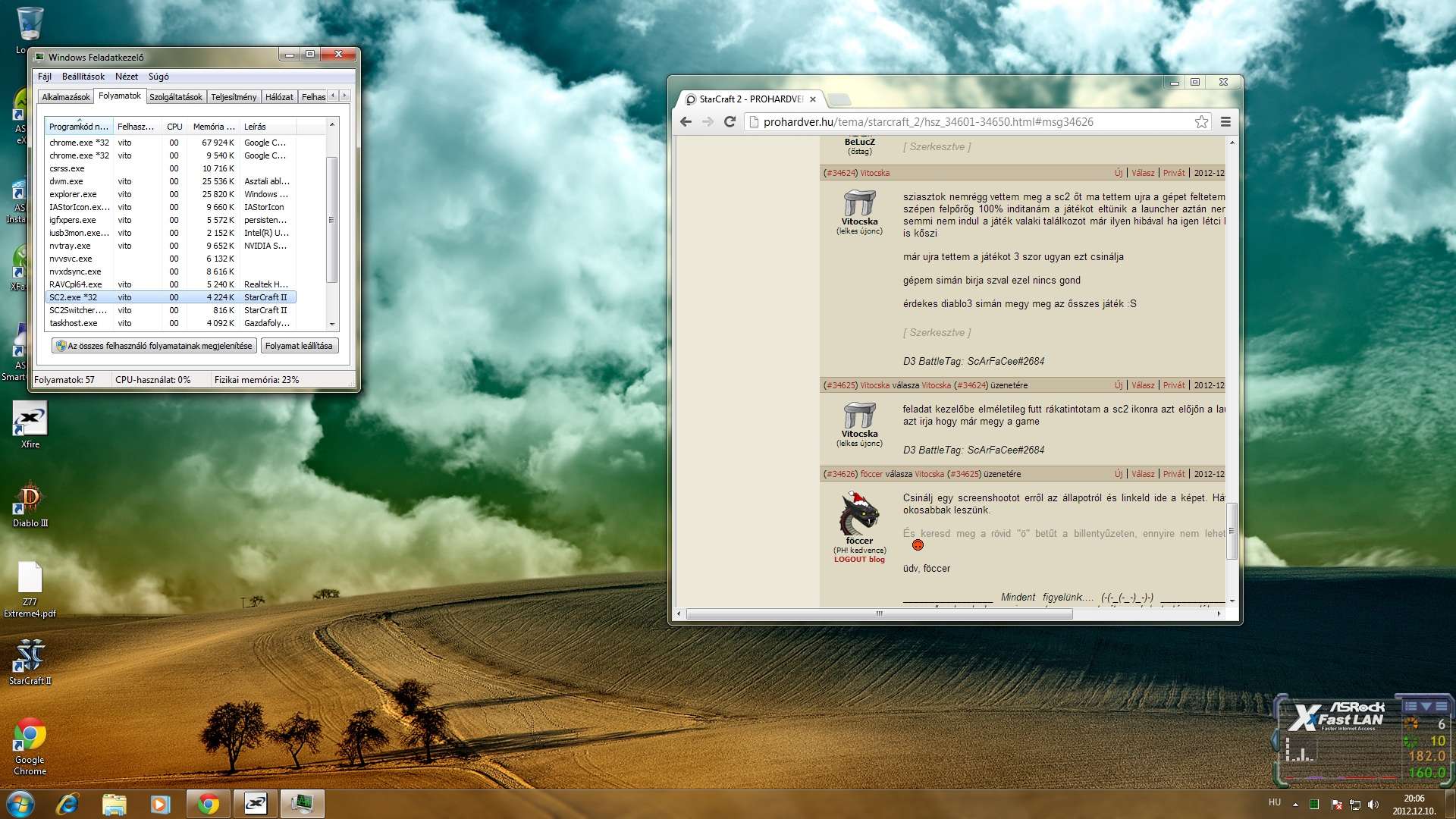Show hidden system tray icons arrow
The height and width of the screenshot is (819, 1456).
tap(1295, 805)
